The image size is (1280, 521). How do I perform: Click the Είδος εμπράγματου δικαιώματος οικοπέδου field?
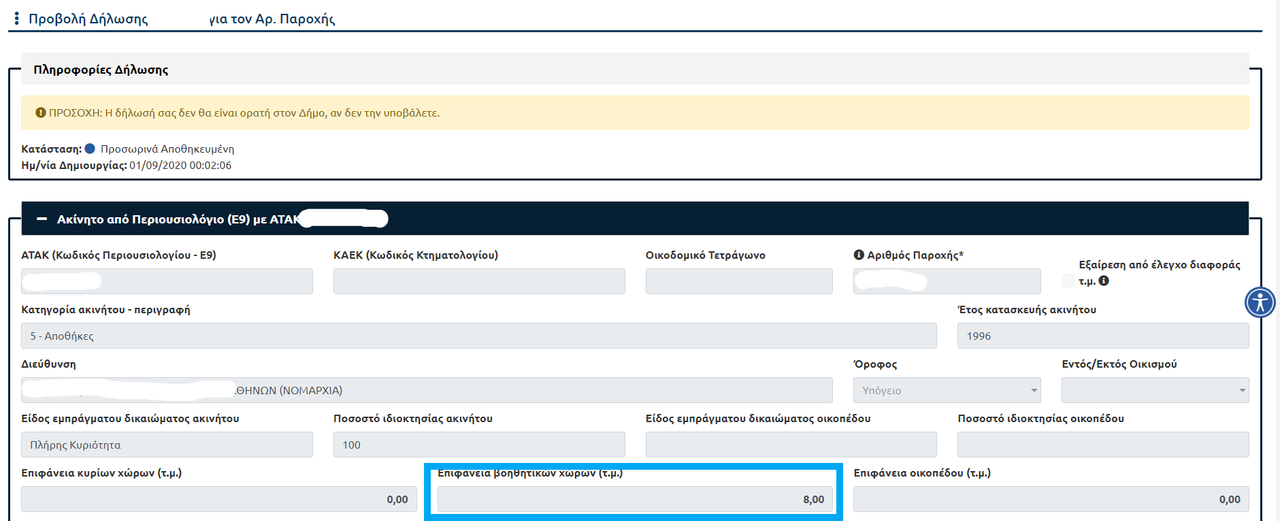791,445
